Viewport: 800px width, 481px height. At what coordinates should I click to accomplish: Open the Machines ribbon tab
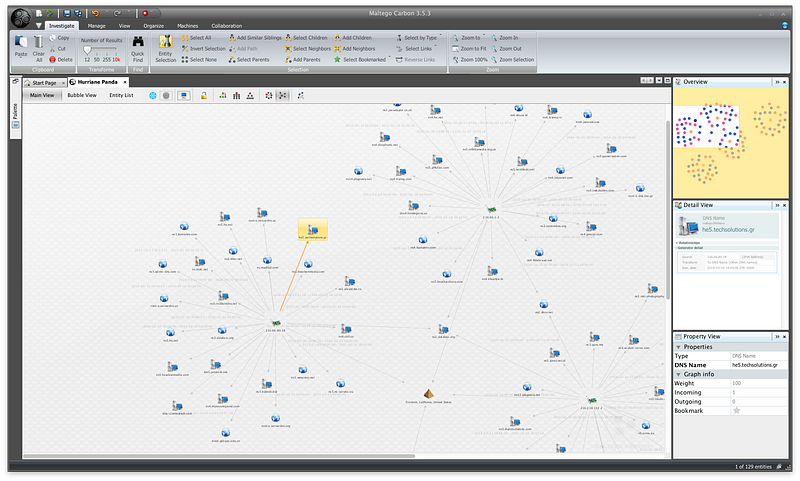(x=187, y=26)
